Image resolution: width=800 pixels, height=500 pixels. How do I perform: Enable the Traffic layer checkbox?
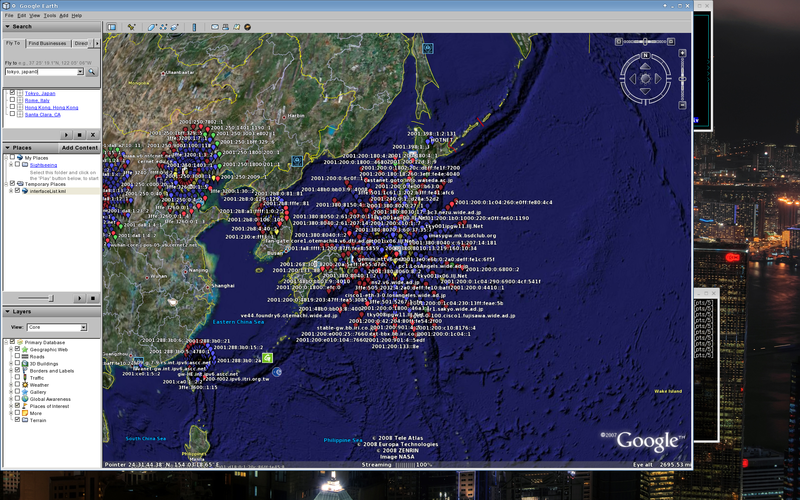coord(17,378)
